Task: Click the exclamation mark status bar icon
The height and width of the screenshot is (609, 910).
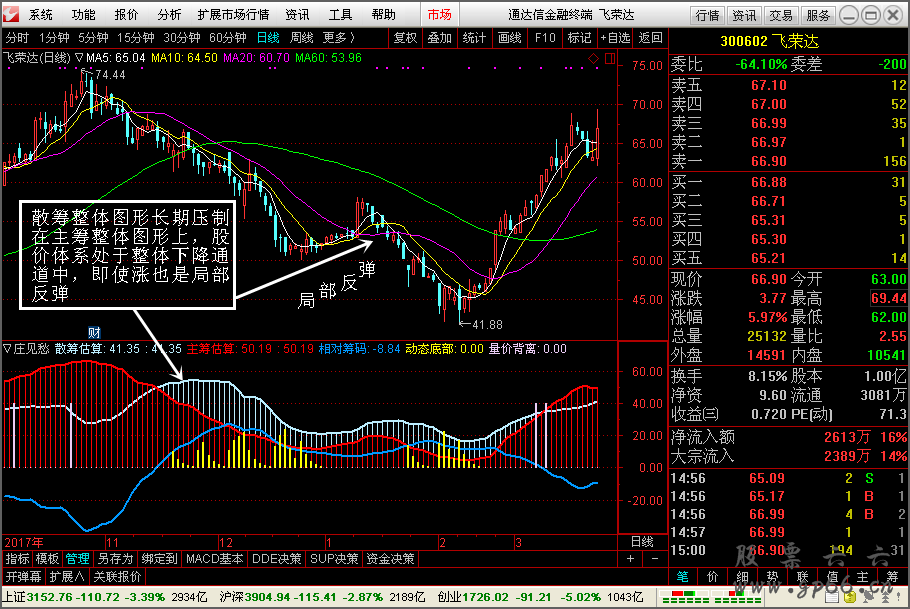Action: [899, 597]
